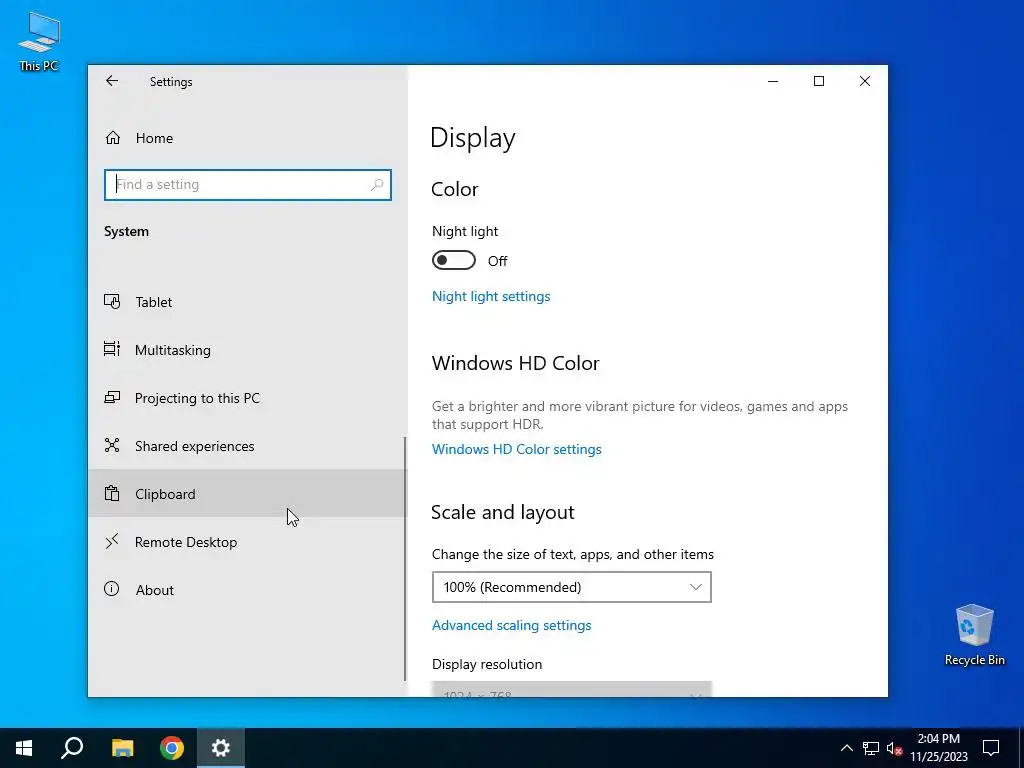The height and width of the screenshot is (768, 1024).
Task: Click the Show desktop sliver at taskbar end
Action: pyautogui.click(x=1021, y=748)
